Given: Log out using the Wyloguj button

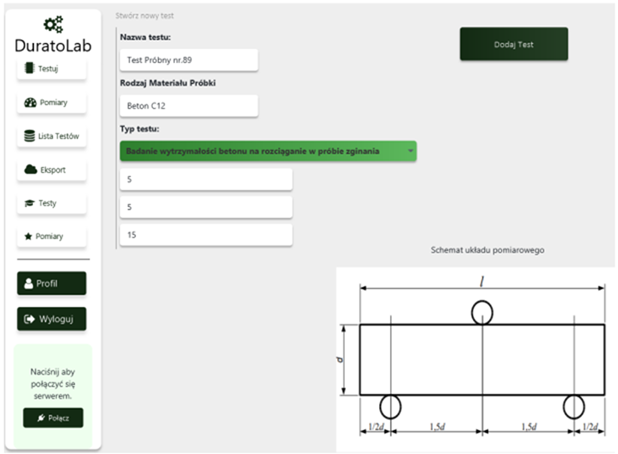Looking at the screenshot, I should [52, 319].
